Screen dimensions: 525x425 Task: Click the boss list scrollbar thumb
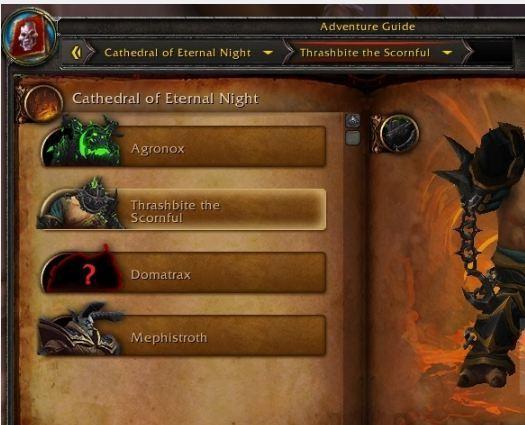pos(353,138)
